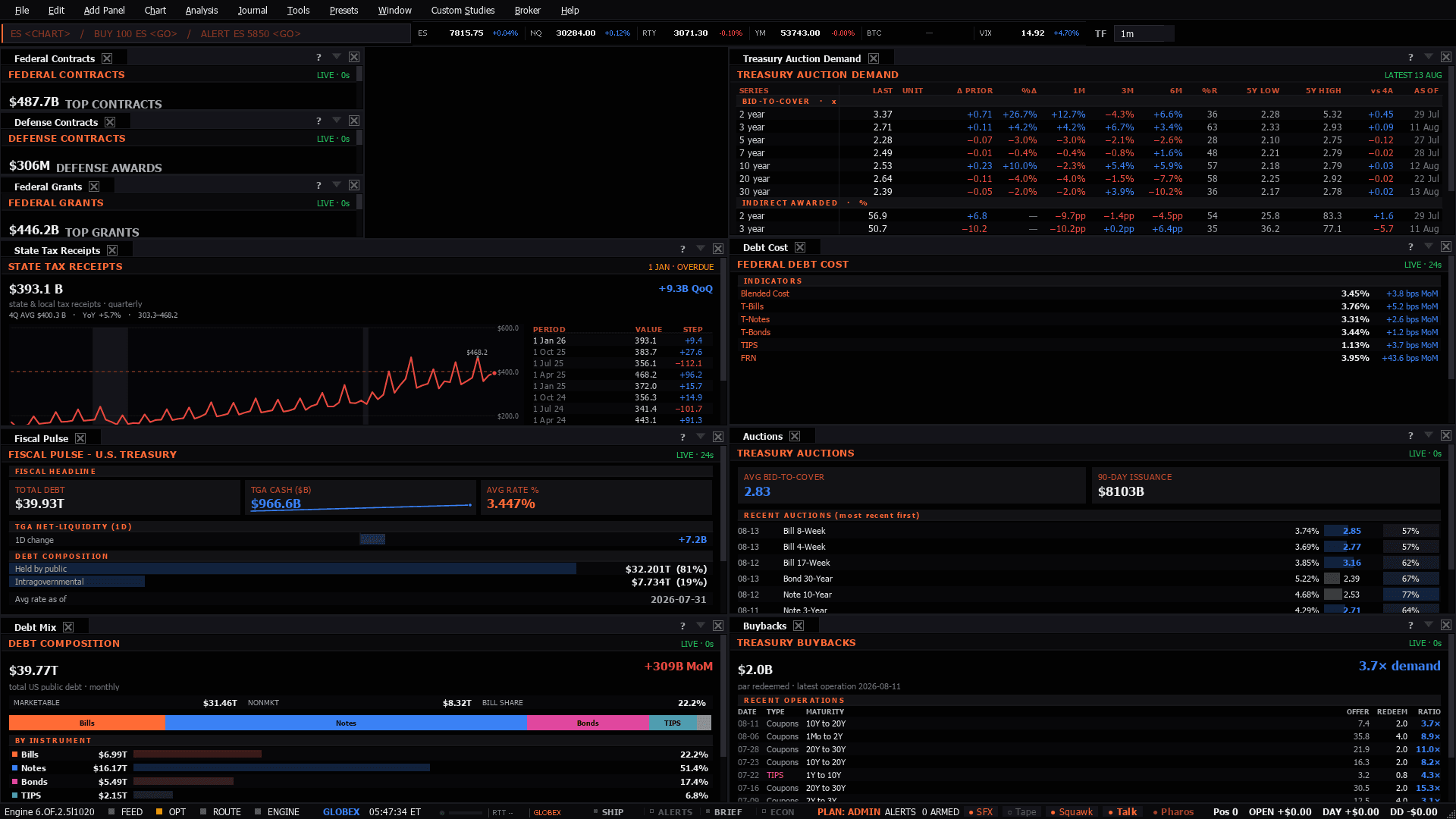This screenshot has height=819, width=1456.
Task: Open help for Federal Debt Cost panel
Action: pos(1410,247)
